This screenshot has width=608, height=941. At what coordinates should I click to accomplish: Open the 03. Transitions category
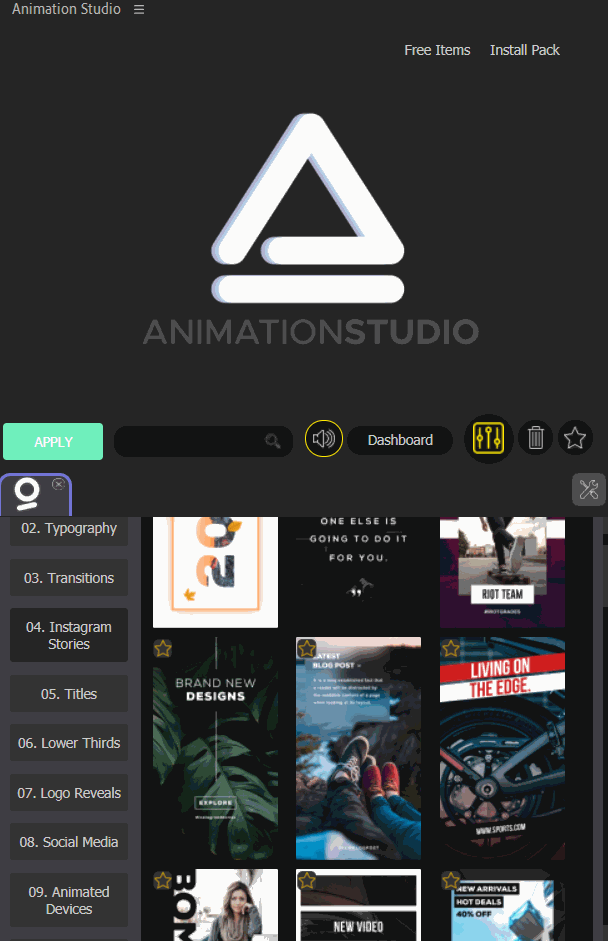(x=69, y=578)
